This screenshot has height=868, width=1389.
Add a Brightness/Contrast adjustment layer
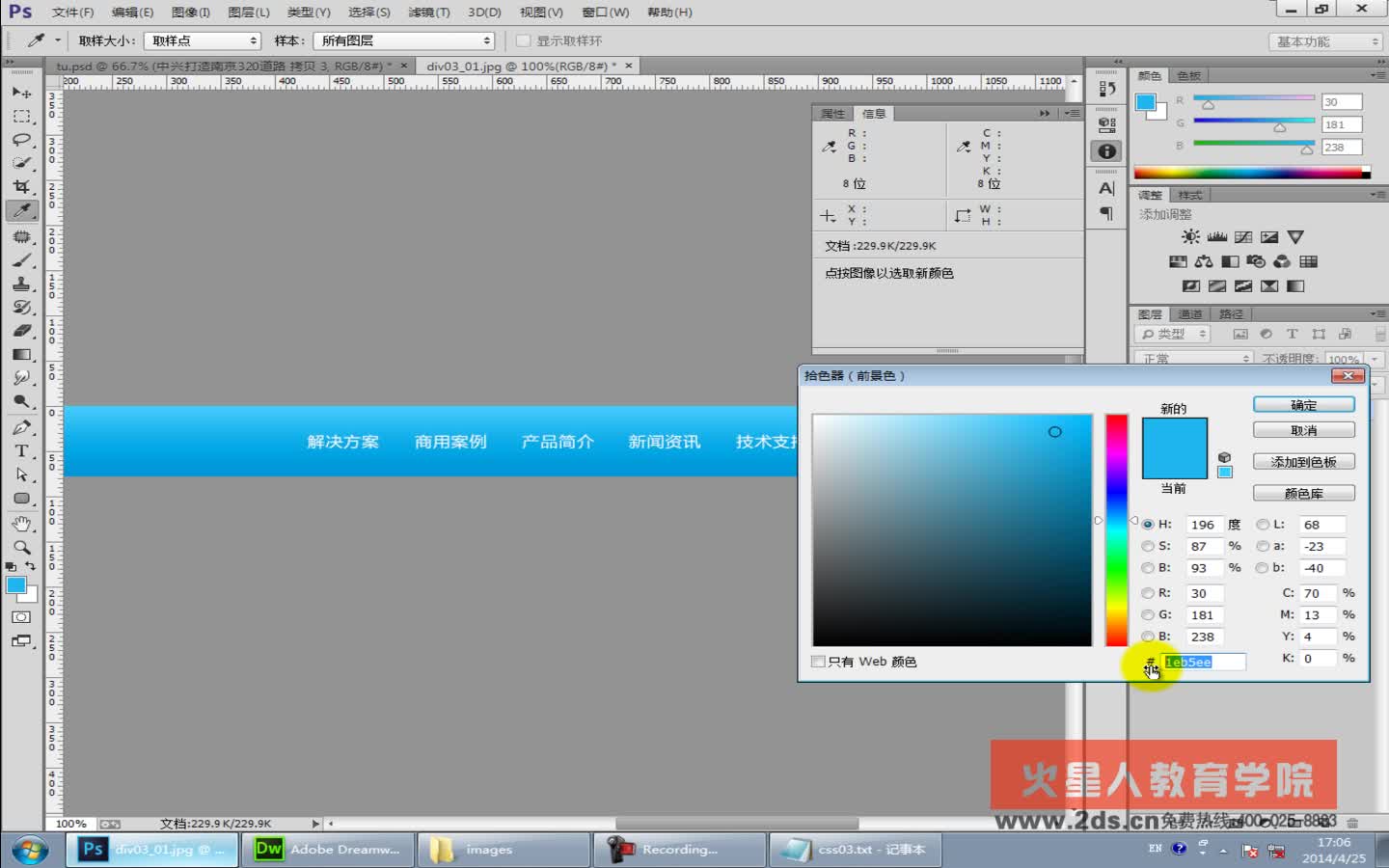tap(1191, 236)
